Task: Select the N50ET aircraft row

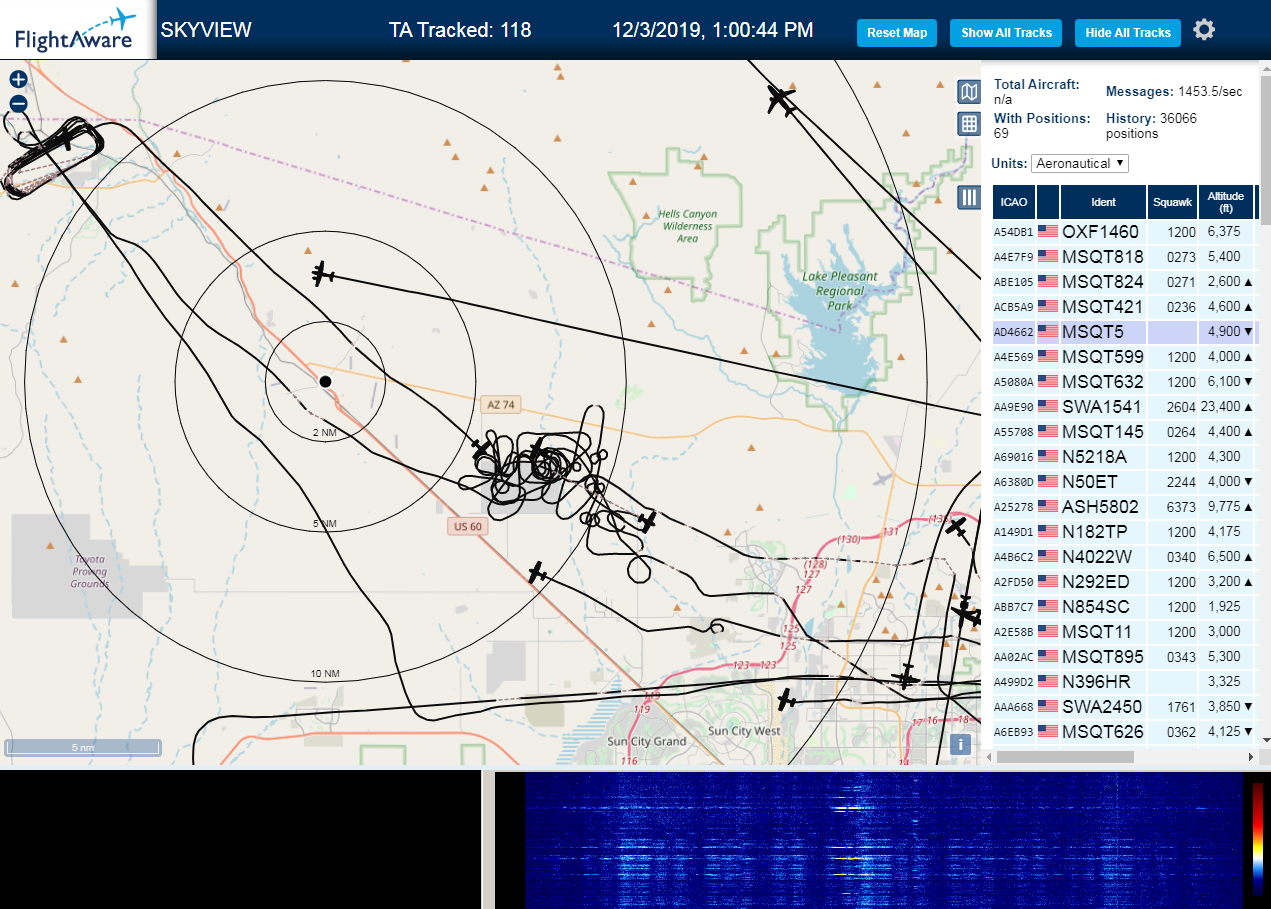Action: 1124,482
